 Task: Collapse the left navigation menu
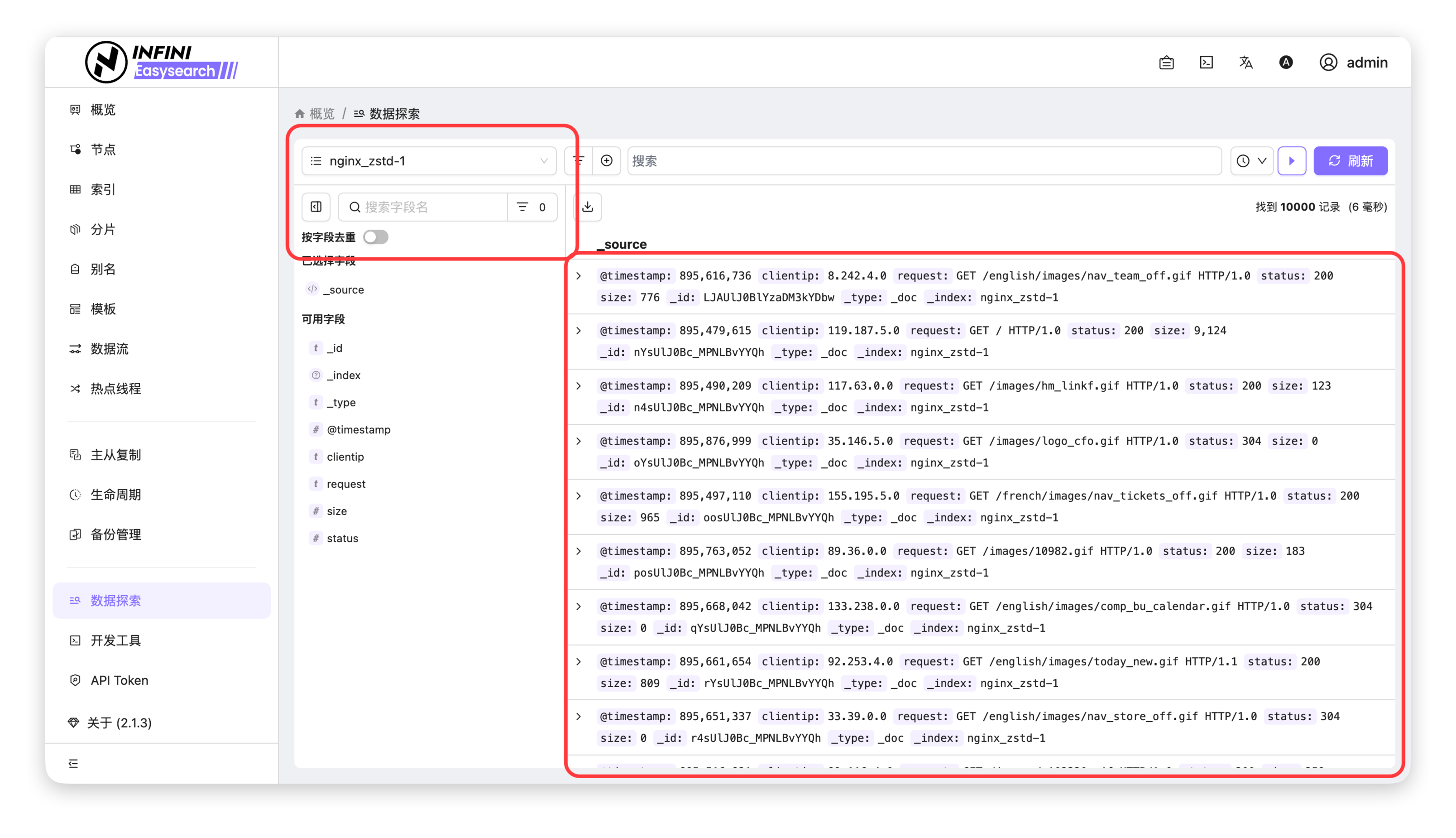(74, 763)
